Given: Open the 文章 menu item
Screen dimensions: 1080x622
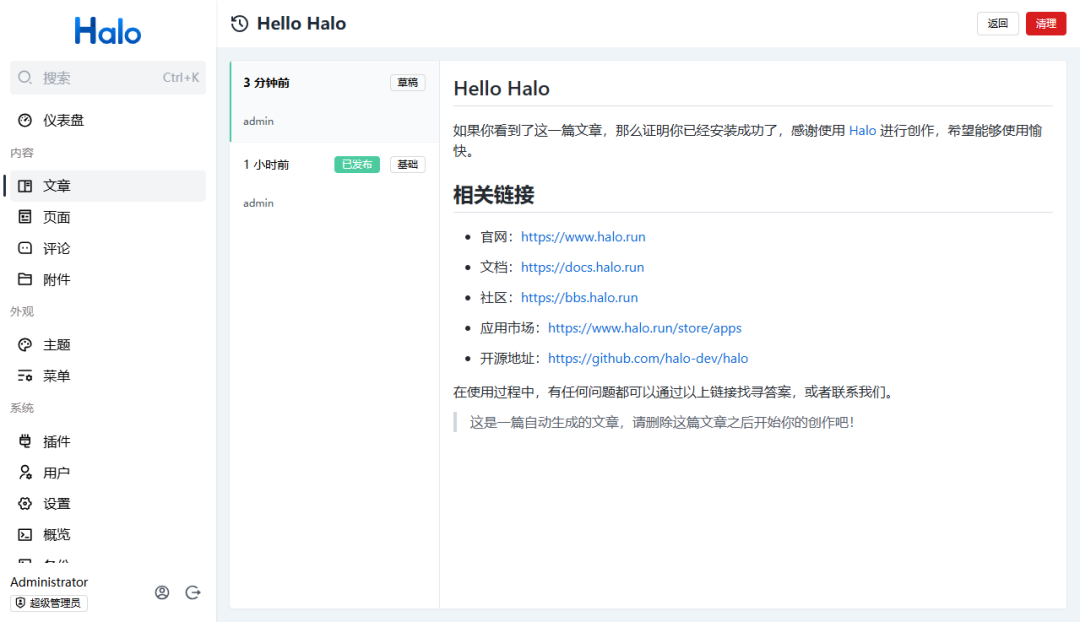Looking at the screenshot, I should (x=57, y=186).
